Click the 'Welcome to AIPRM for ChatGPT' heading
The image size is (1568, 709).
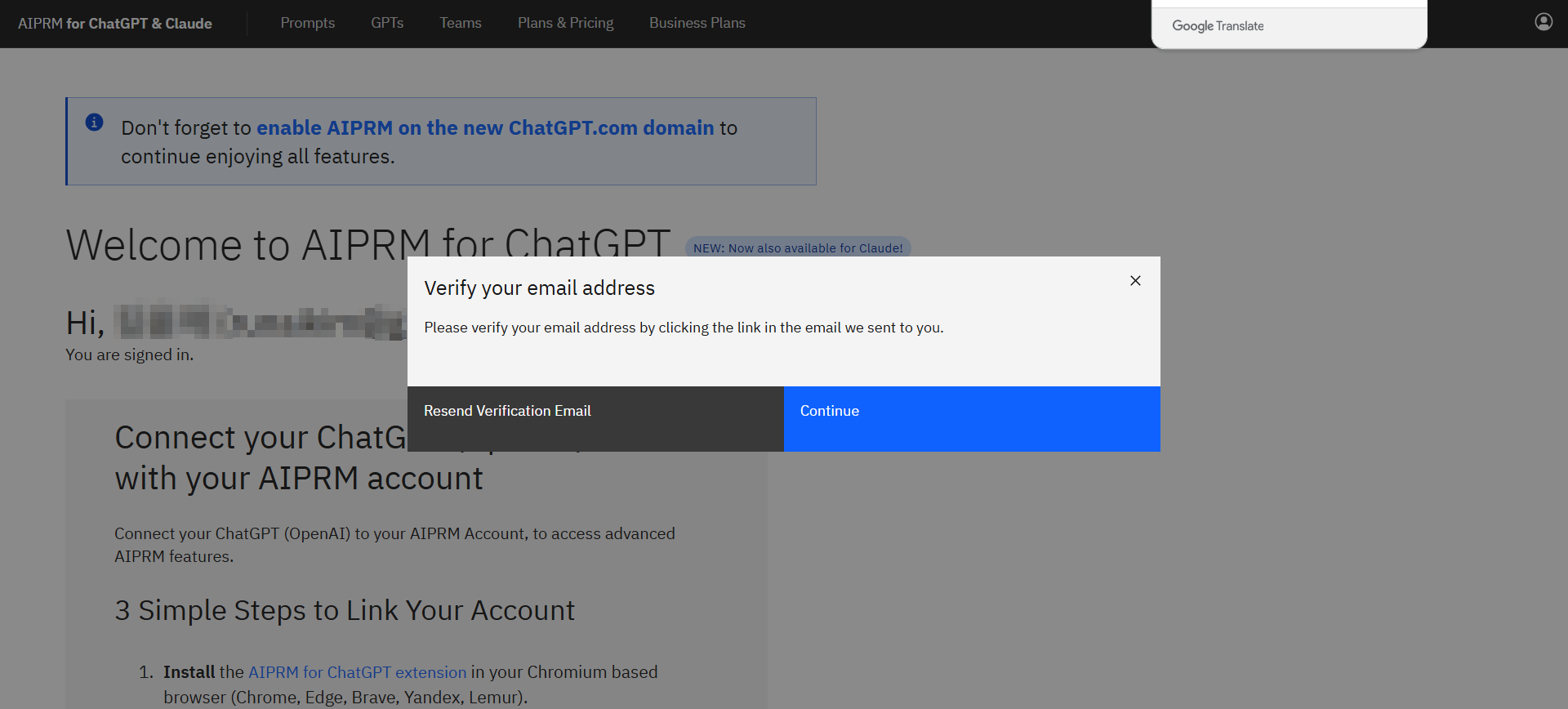[368, 244]
